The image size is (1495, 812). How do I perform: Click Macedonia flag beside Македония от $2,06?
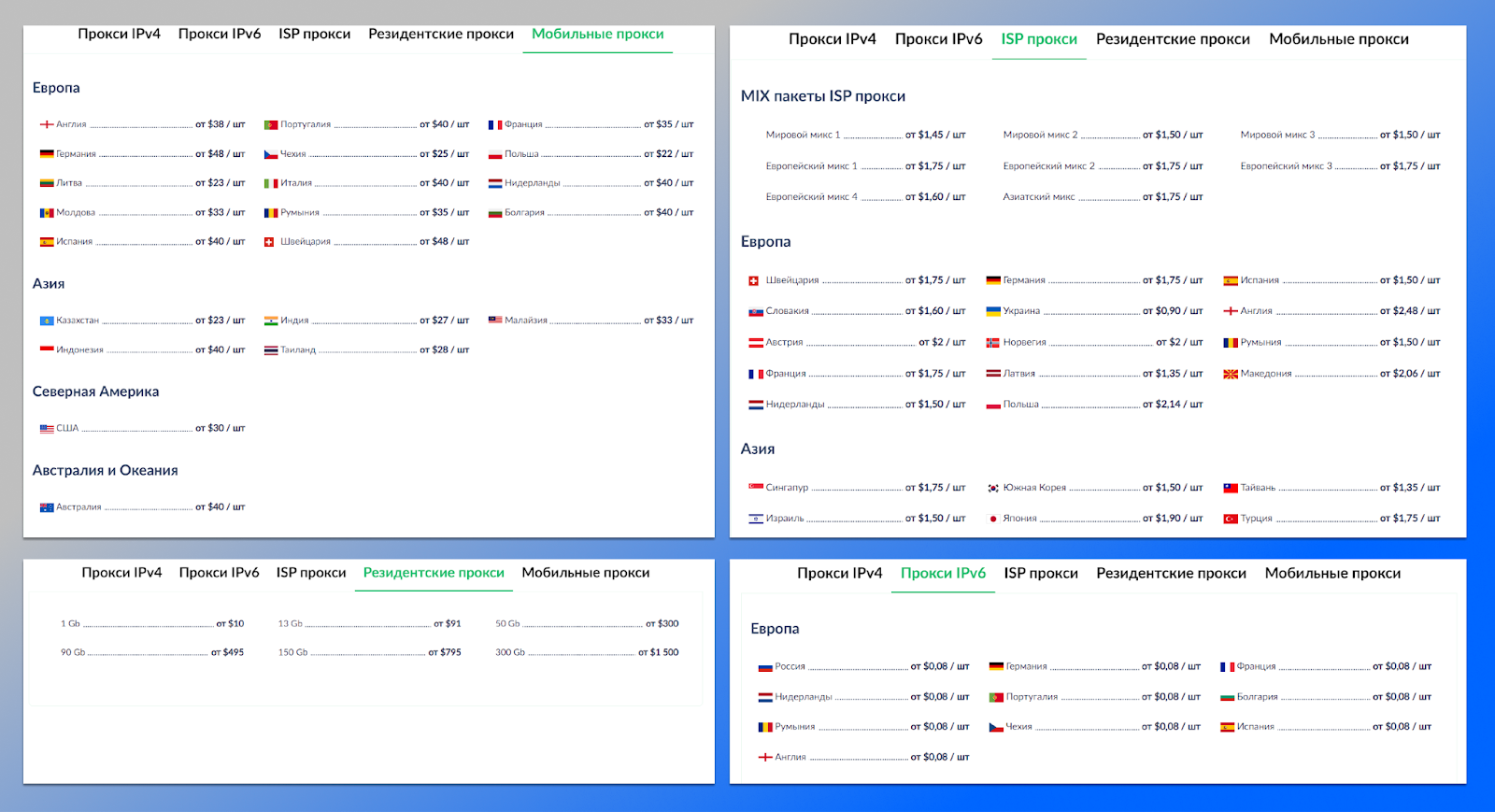coord(1231,374)
